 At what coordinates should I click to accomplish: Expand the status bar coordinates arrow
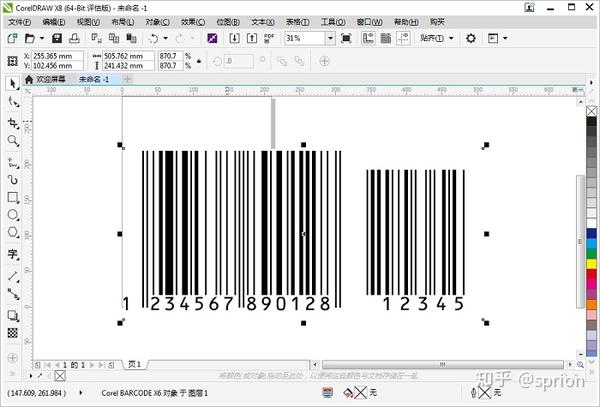pyautogui.click(x=80, y=392)
